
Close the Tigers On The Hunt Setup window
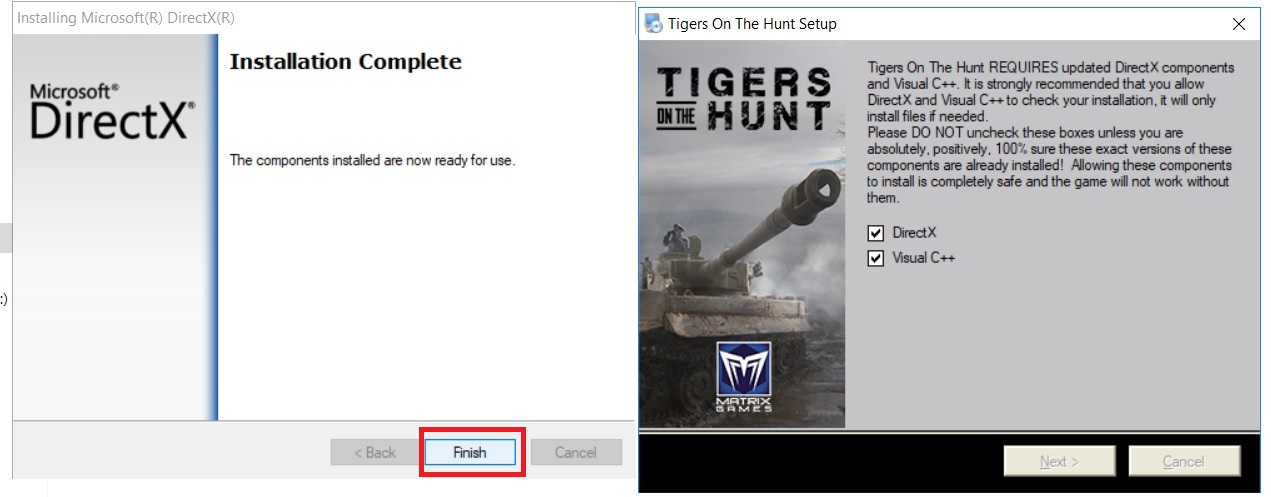click(1239, 23)
